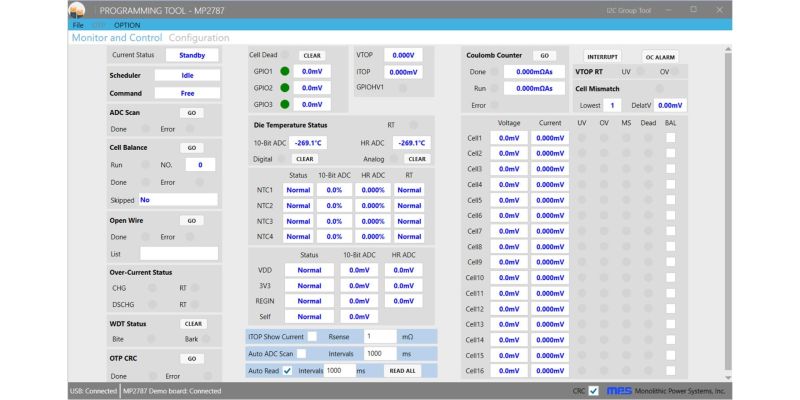Click the Auto Read intervals field
The image size is (800, 400).
point(340,370)
